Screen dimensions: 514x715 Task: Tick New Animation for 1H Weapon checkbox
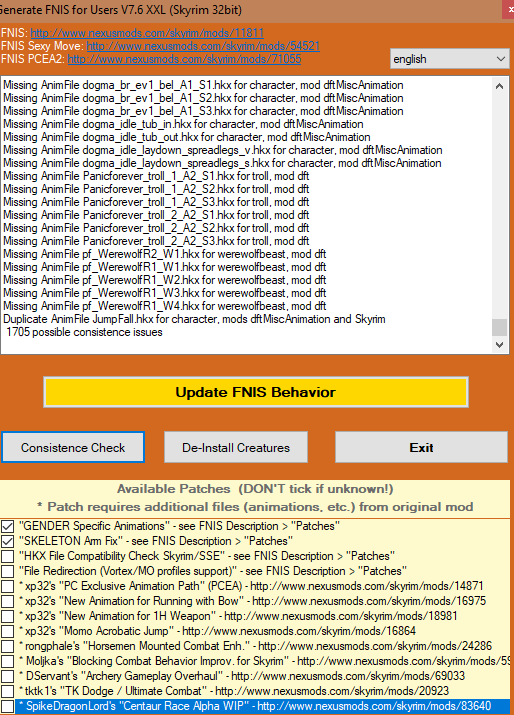click(7, 617)
